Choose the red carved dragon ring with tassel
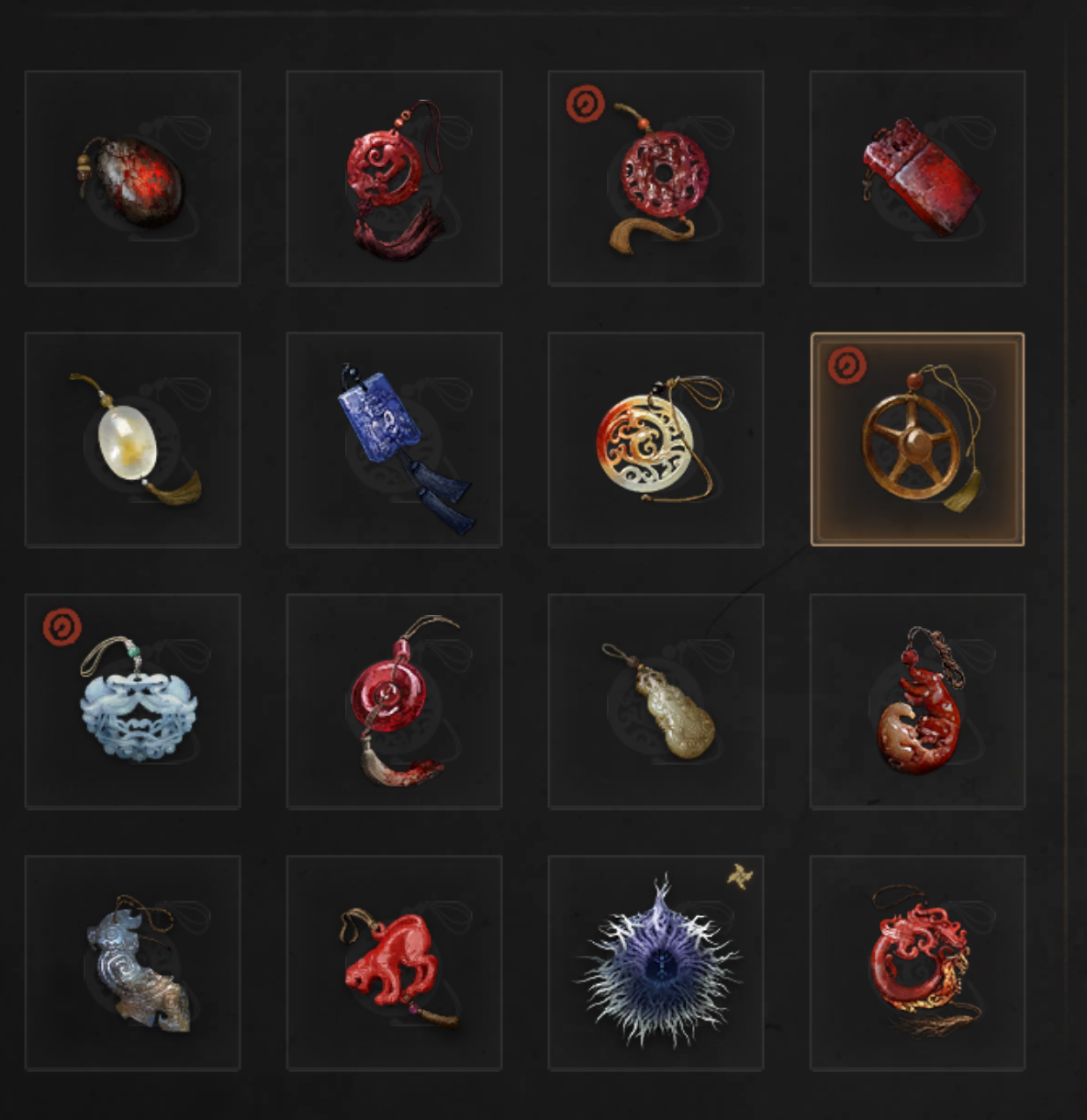Screen dimensions: 1087x1120 click(394, 178)
